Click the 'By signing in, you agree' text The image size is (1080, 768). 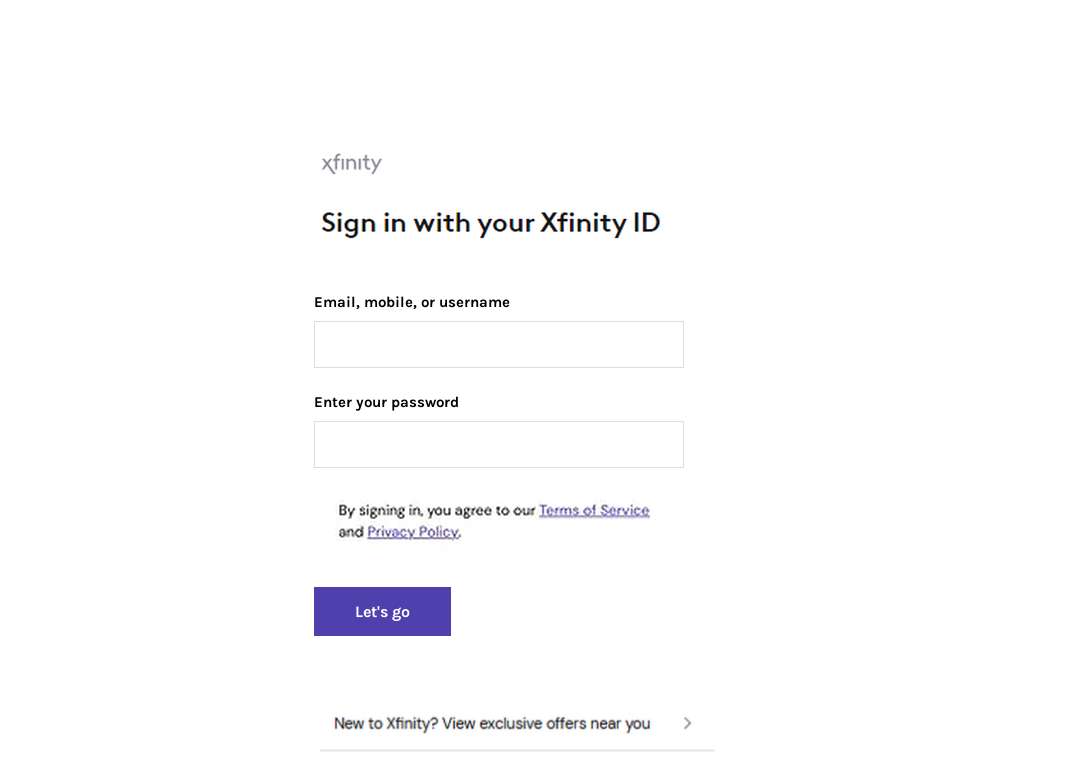pyautogui.click(x=437, y=510)
